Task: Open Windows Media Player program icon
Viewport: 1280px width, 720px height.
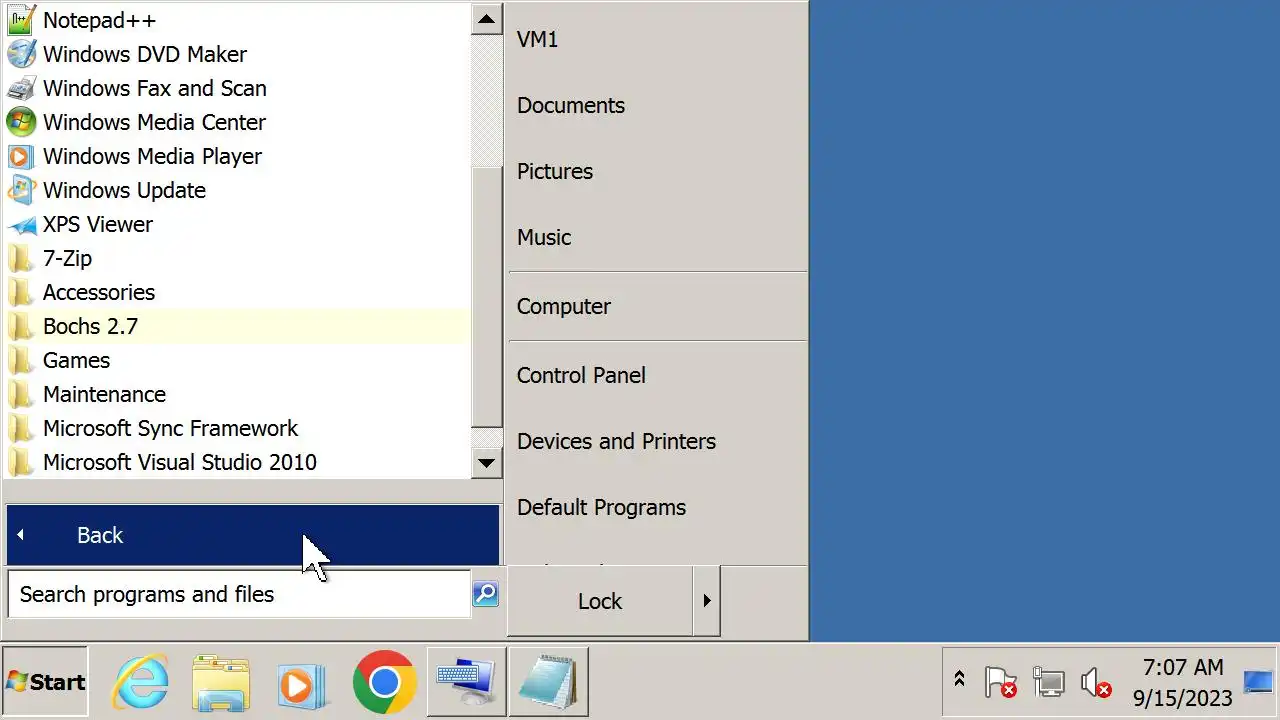Action: [21, 156]
